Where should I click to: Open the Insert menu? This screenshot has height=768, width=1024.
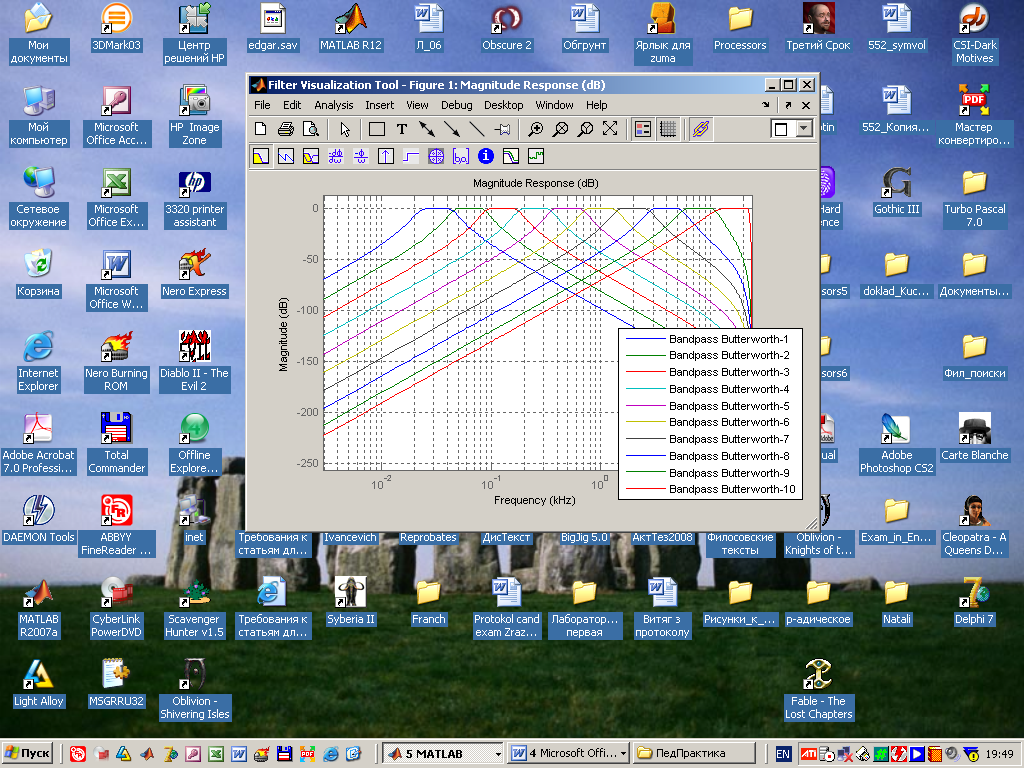click(x=379, y=105)
